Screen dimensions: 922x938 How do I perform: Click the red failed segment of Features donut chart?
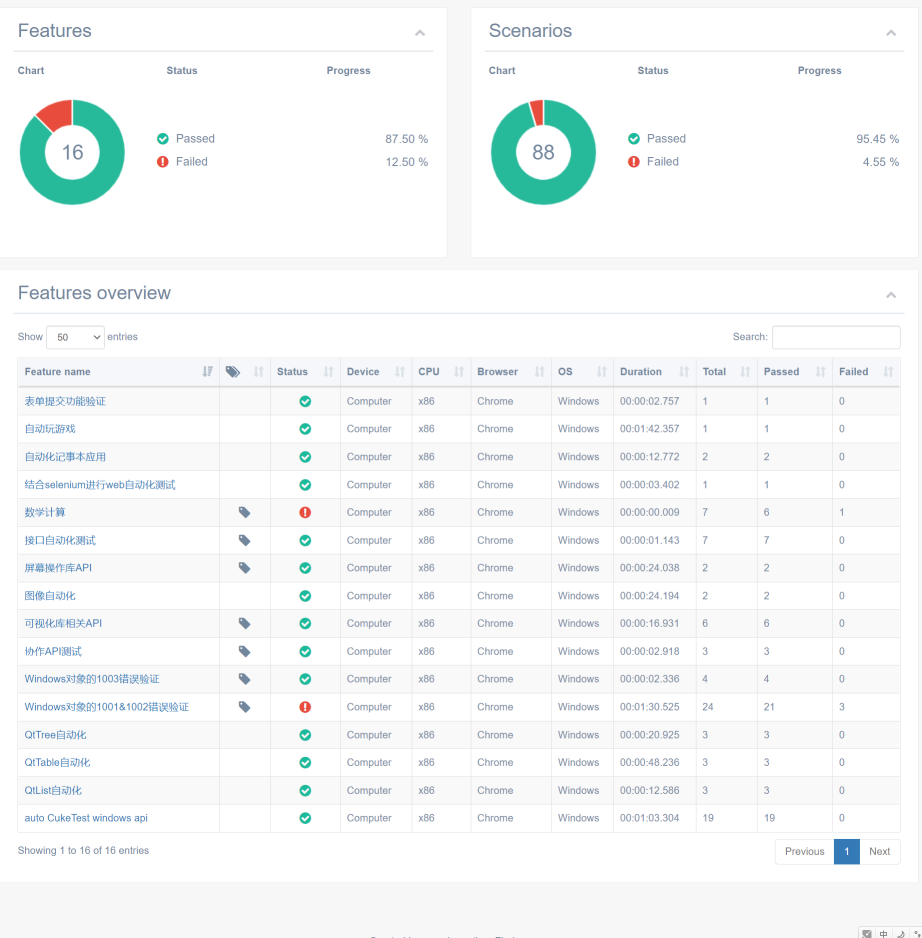(56, 112)
